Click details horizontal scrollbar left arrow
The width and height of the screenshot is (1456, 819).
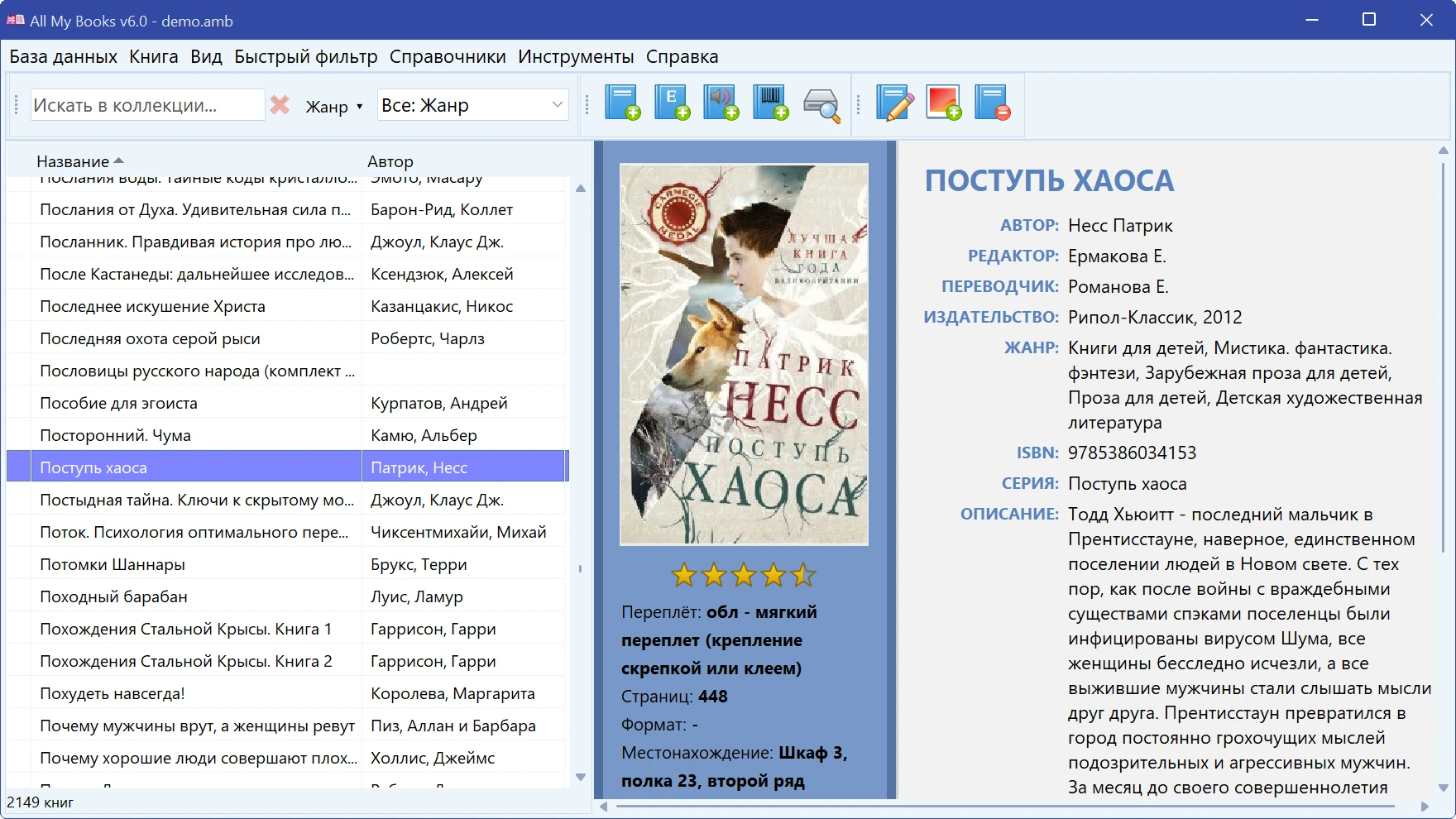604,806
